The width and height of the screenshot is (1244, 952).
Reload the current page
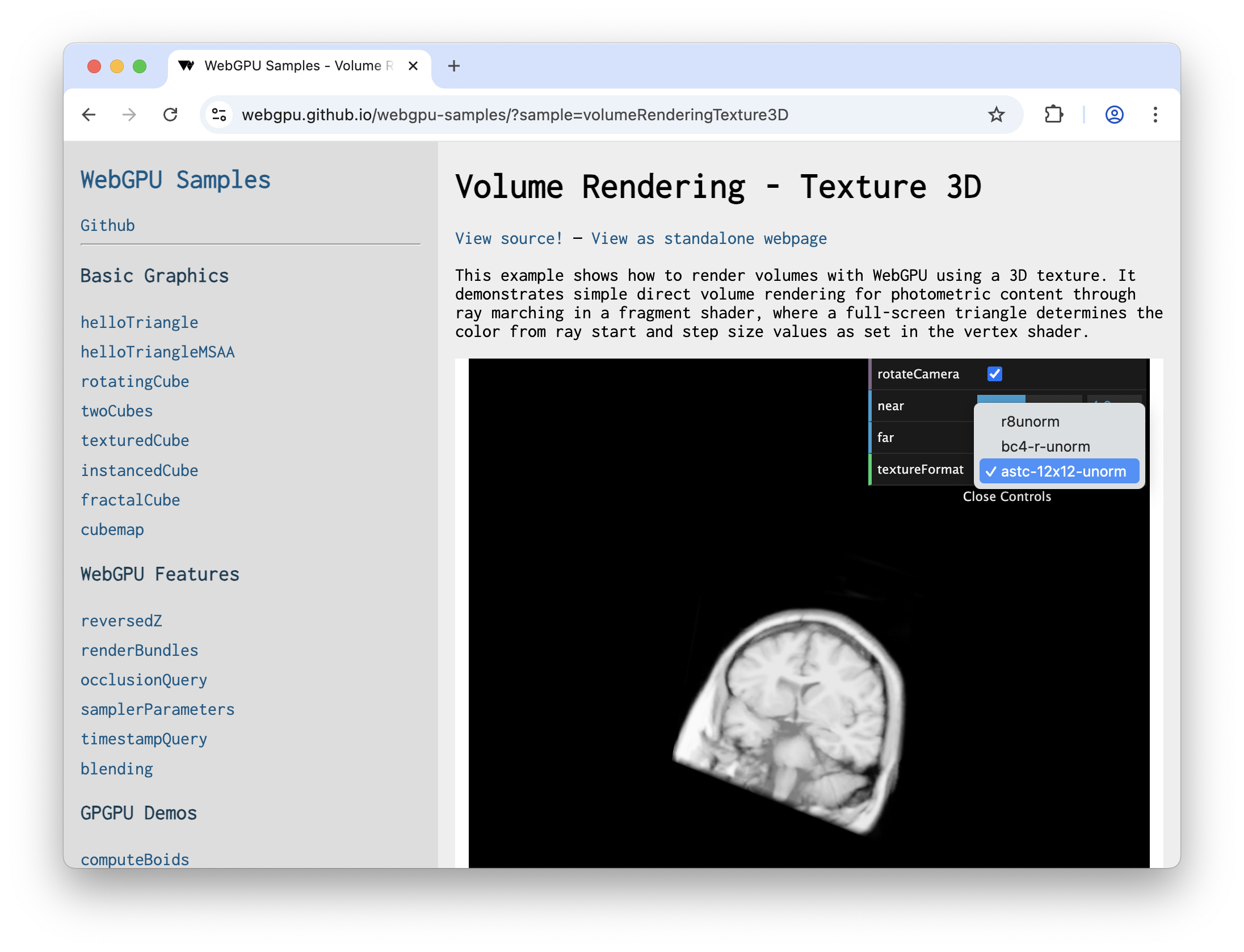(171, 115)
